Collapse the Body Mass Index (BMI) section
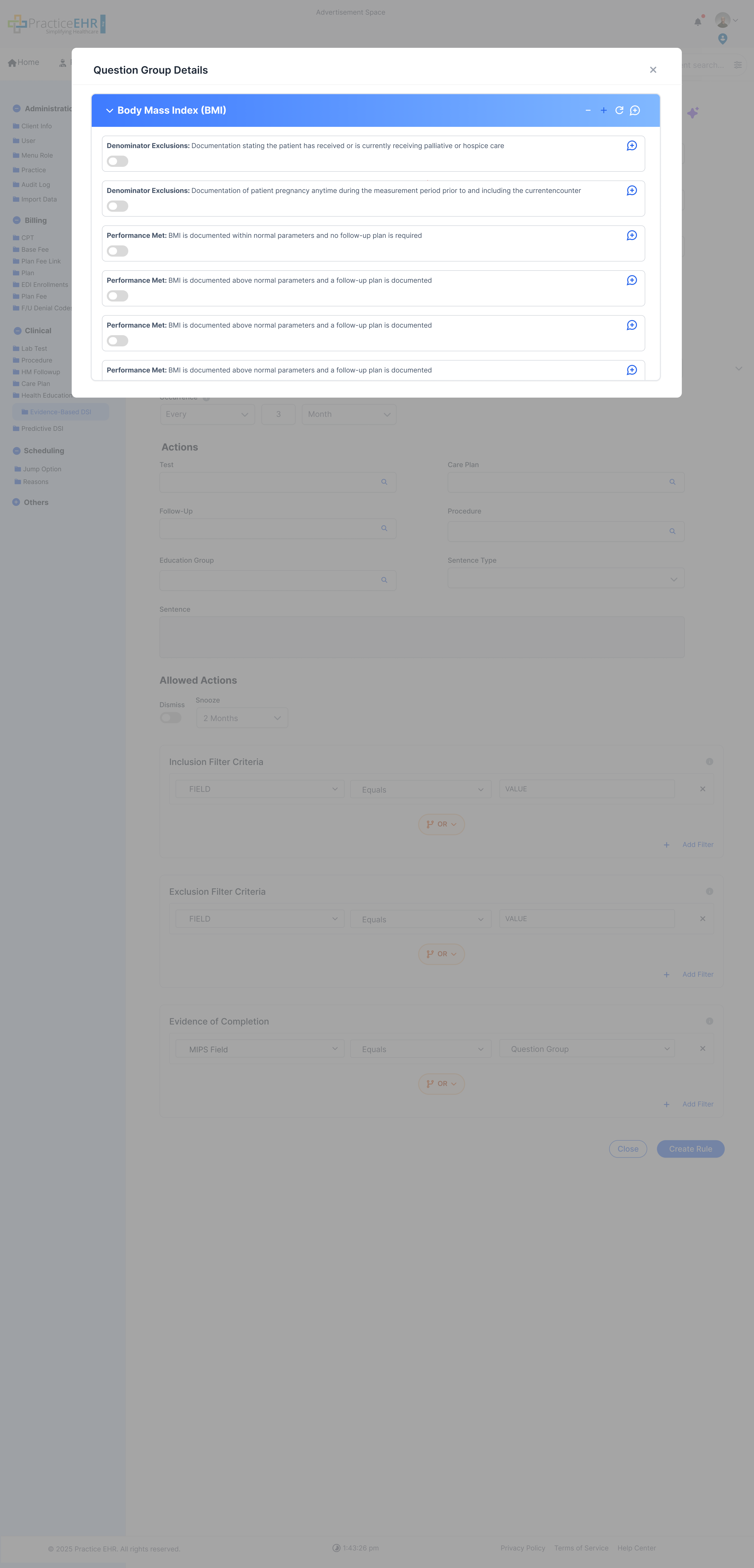This screenshot has width=754, height=1568. point(109,110)
